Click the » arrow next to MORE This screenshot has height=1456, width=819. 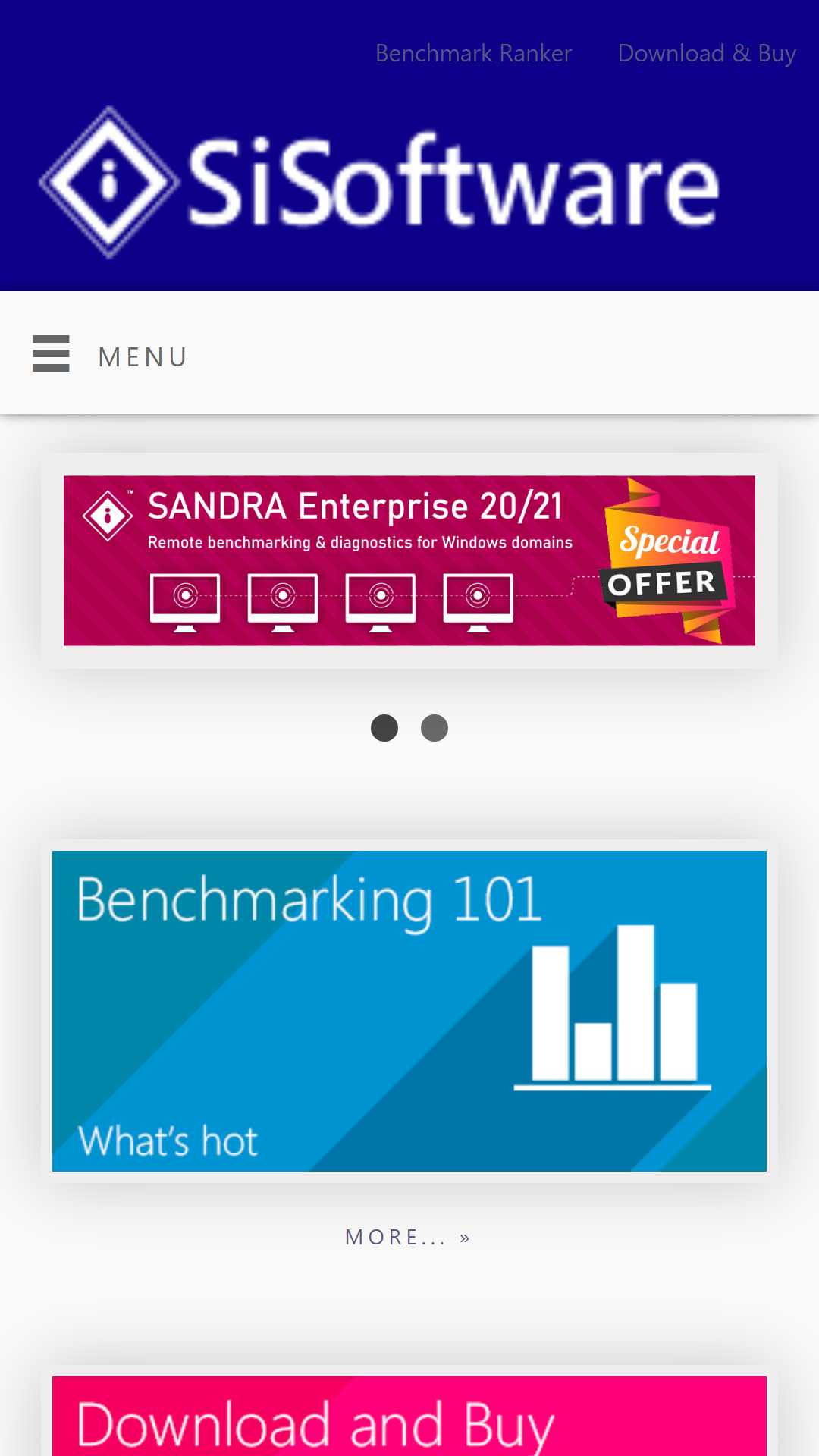click(465, 1238)
